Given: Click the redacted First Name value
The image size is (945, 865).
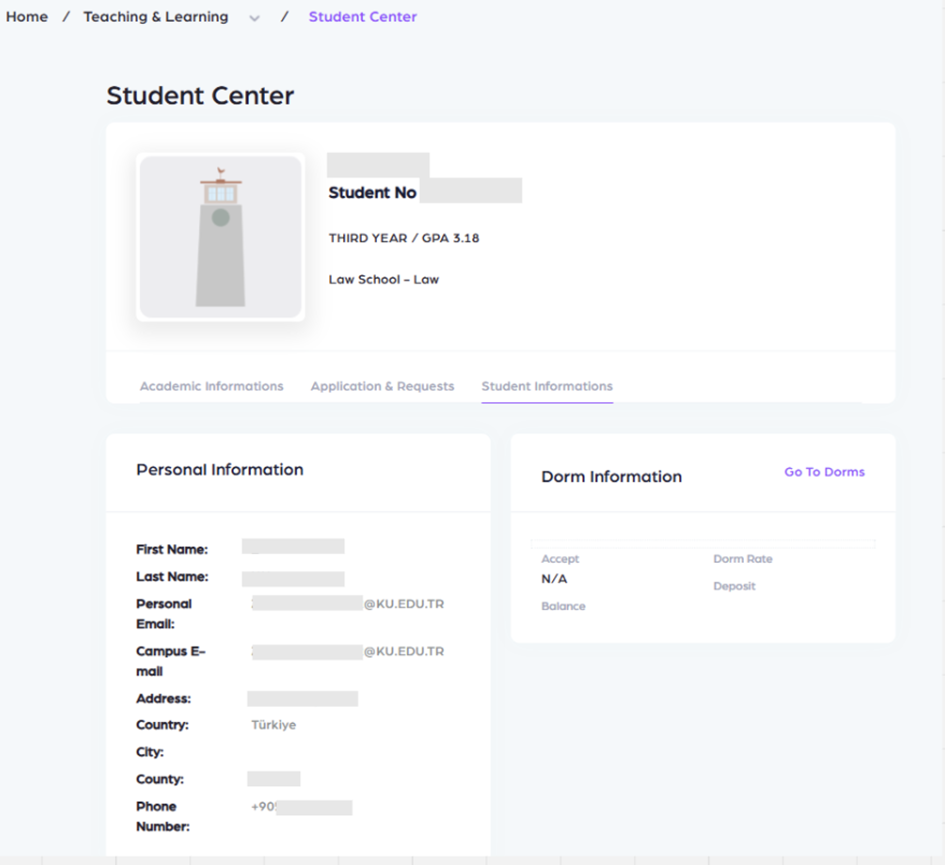Looking at the screenshot, I should click(293, 547).
